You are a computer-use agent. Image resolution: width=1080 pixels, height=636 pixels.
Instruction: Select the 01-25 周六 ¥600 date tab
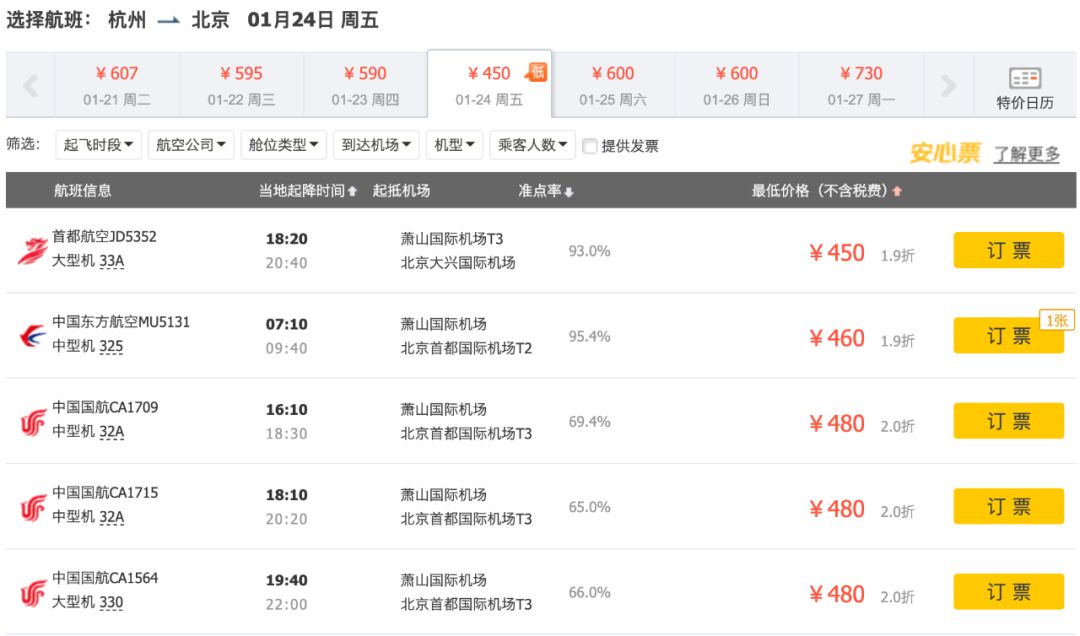click(613, 86)
